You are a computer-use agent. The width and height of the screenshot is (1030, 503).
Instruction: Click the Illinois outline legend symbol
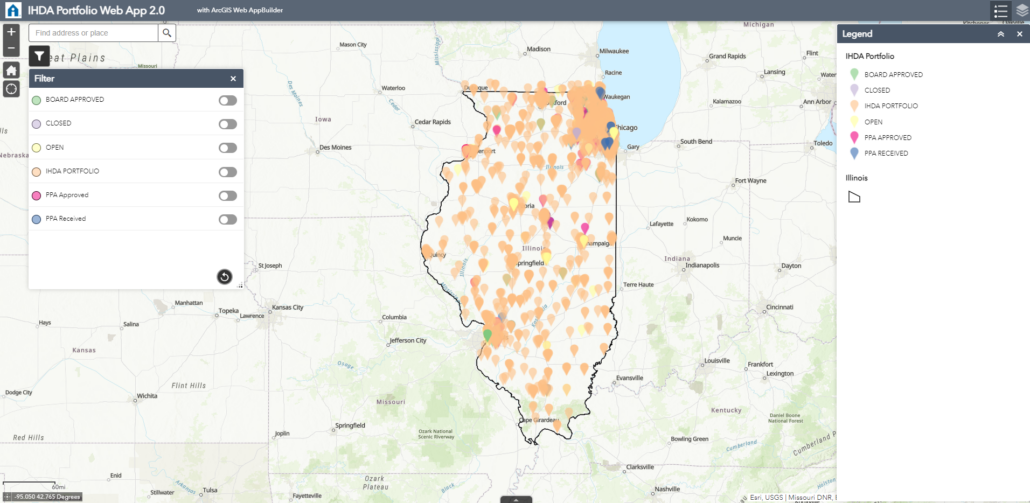point(854,196)
